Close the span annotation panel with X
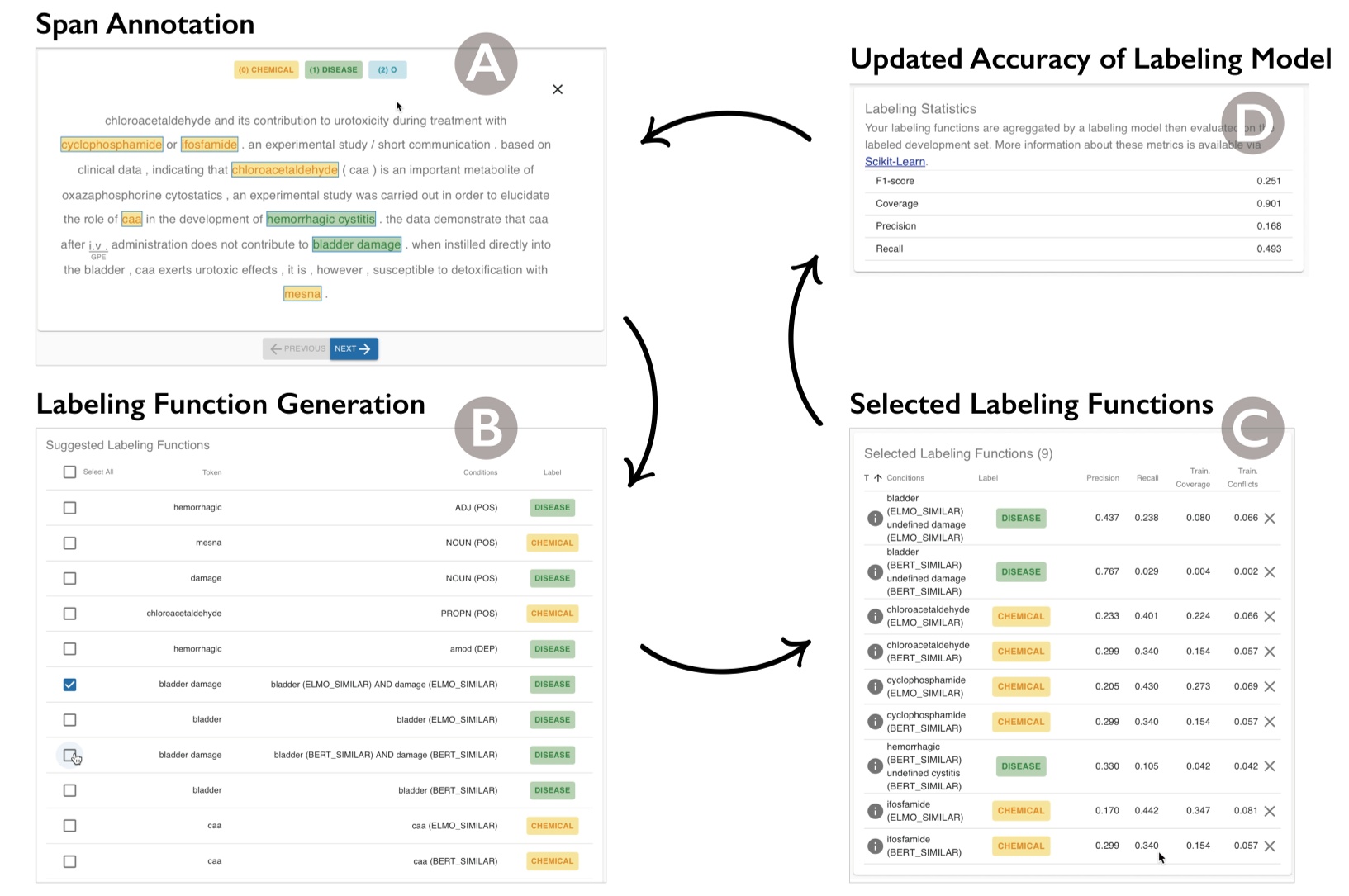The image size is (1349, 896). point(558,89)
